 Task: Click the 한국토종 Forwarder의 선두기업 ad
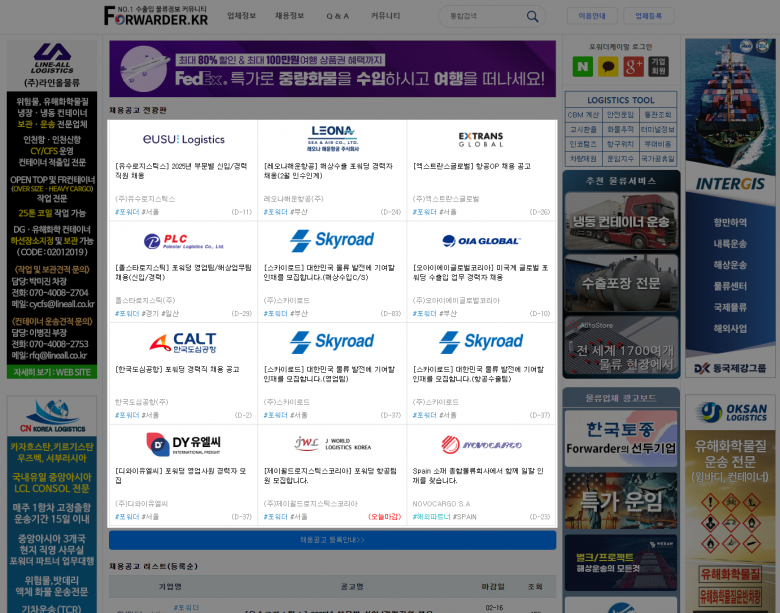(x=621, y=438)
